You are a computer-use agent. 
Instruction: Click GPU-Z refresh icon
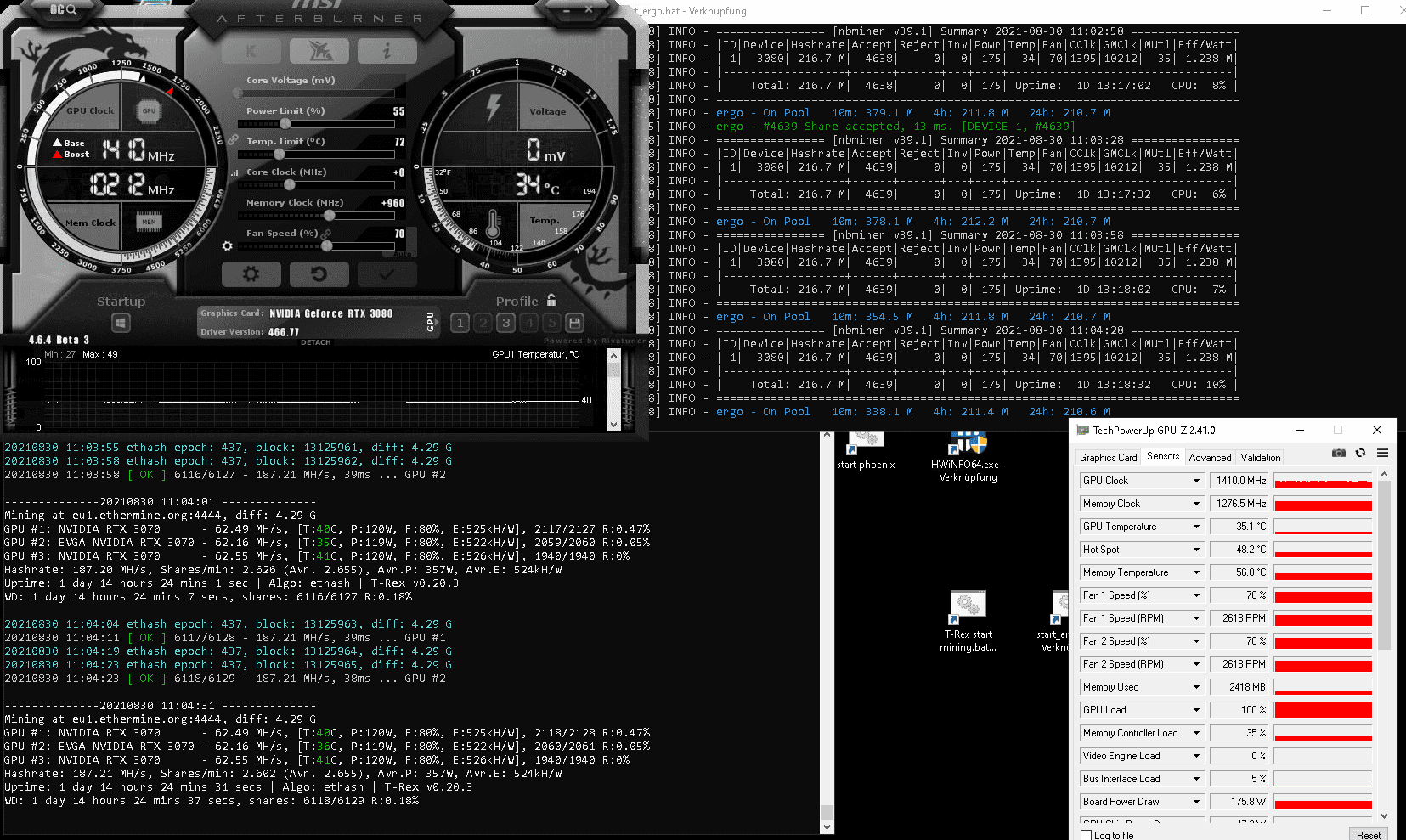(x=1360, y=453)
